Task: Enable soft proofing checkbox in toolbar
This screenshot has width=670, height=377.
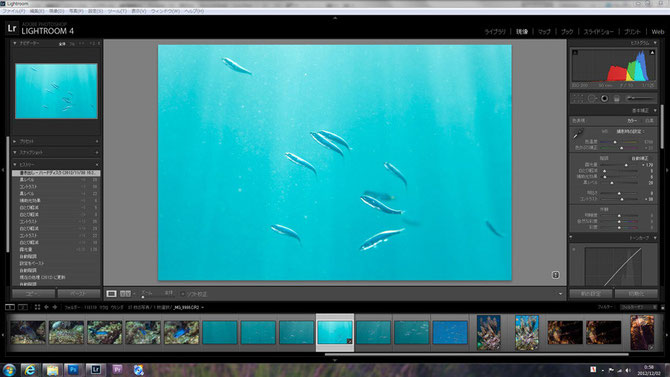Action: point(182,294)
